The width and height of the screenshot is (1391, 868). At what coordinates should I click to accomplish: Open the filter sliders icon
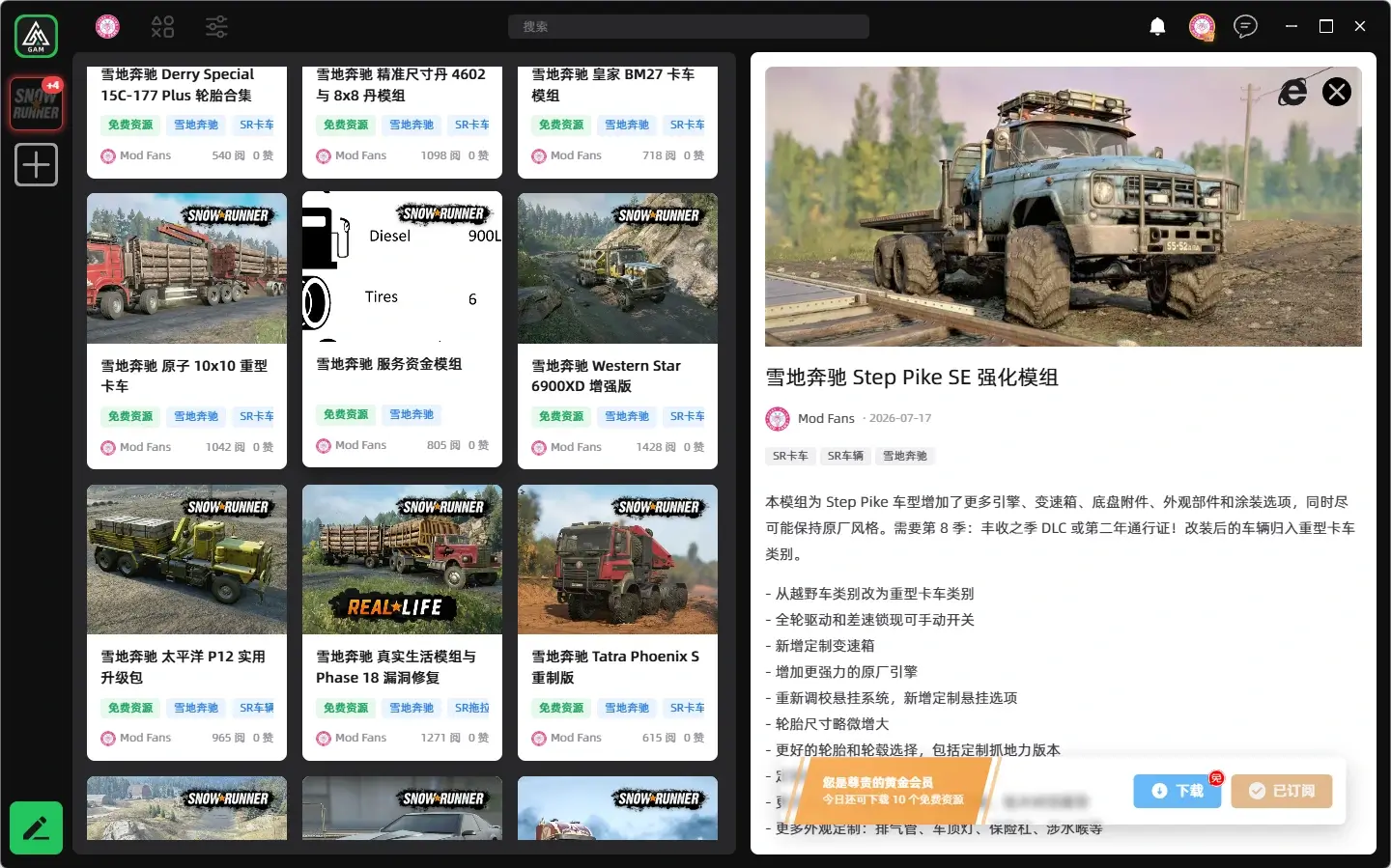216,27
